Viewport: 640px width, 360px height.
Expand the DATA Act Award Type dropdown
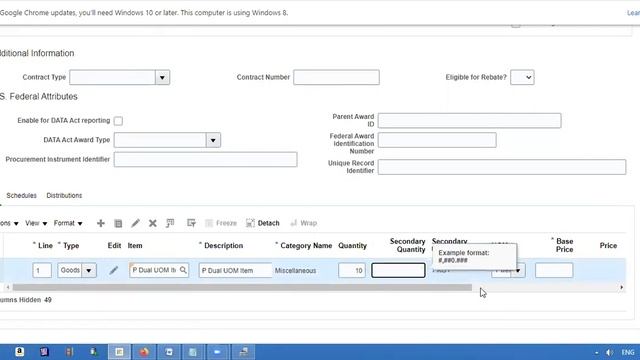coord(213,140)
